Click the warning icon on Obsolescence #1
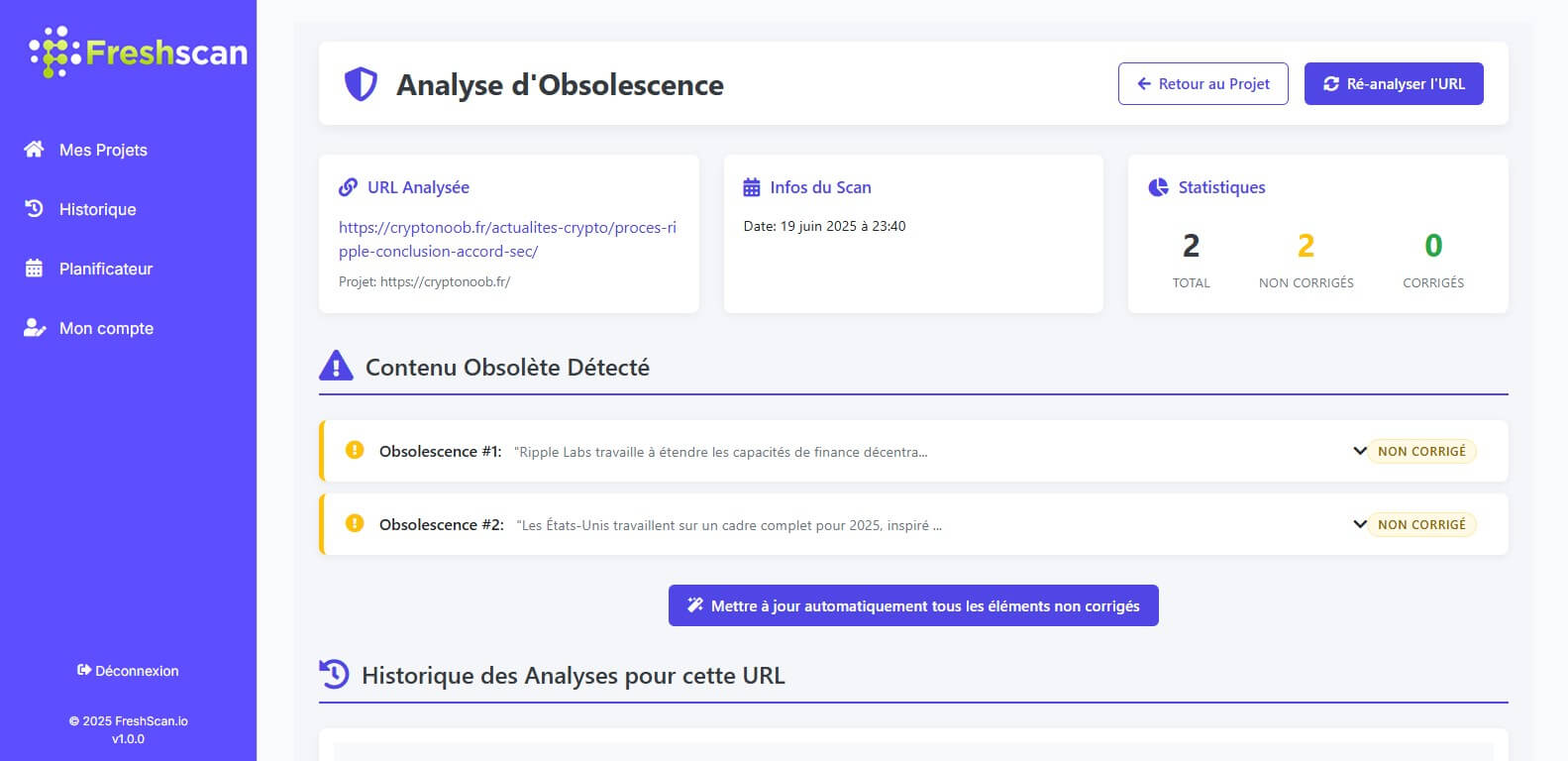 click(x=354, y=451)
